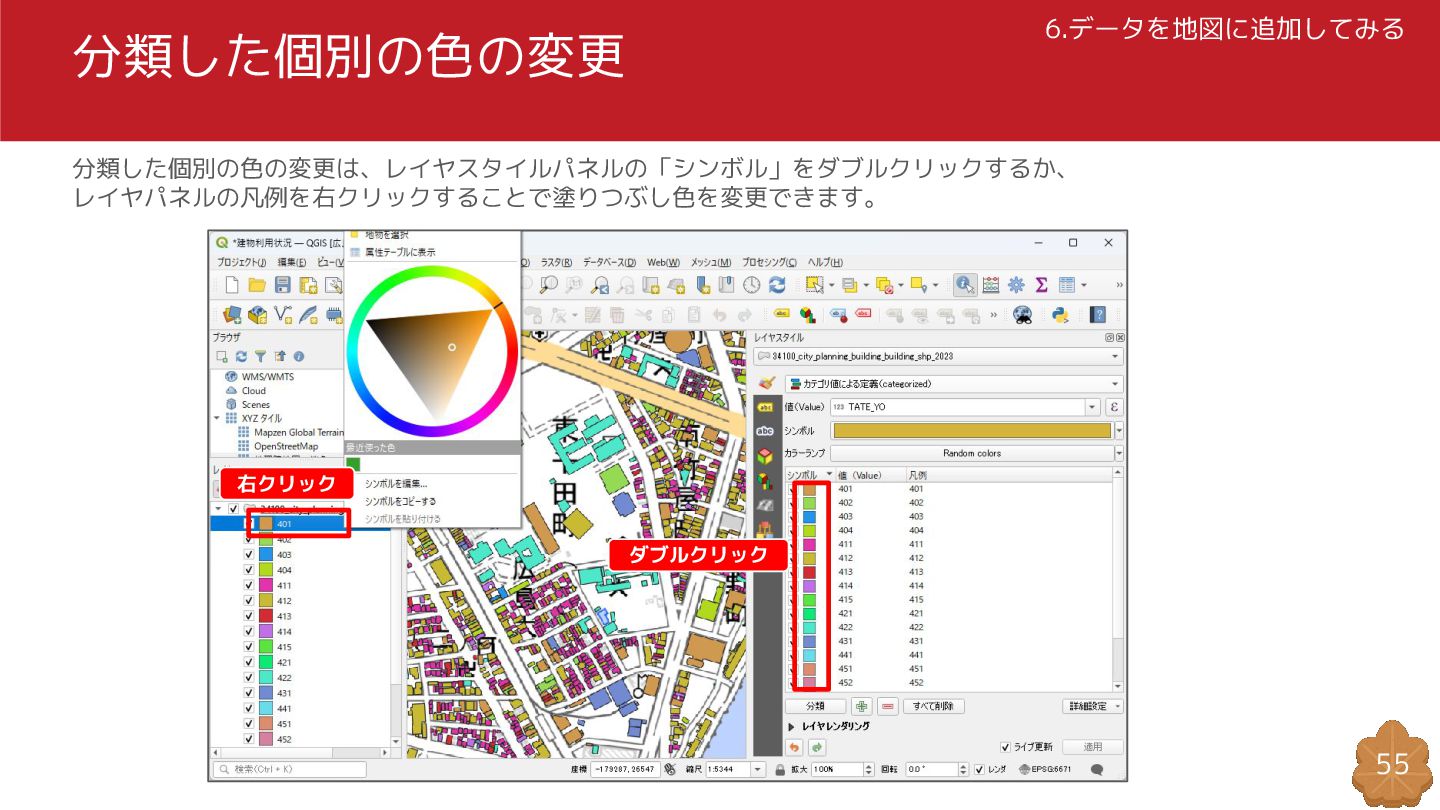
Task: Click the feather-shaped new layer icon
Action: 309,315
